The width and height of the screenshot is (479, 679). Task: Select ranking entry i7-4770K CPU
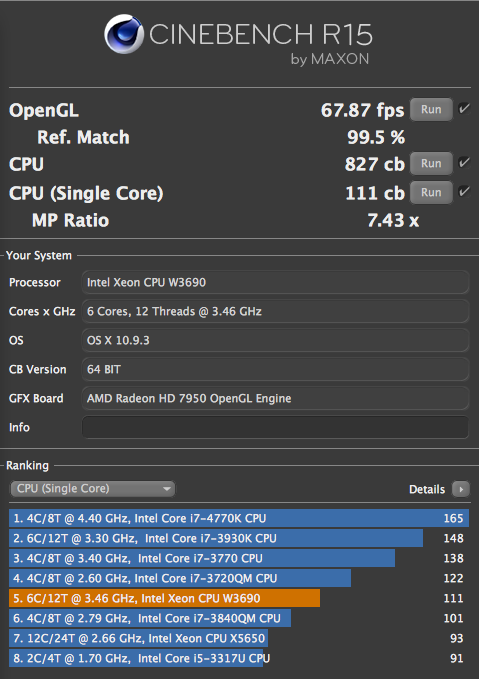tap(239, 518)
